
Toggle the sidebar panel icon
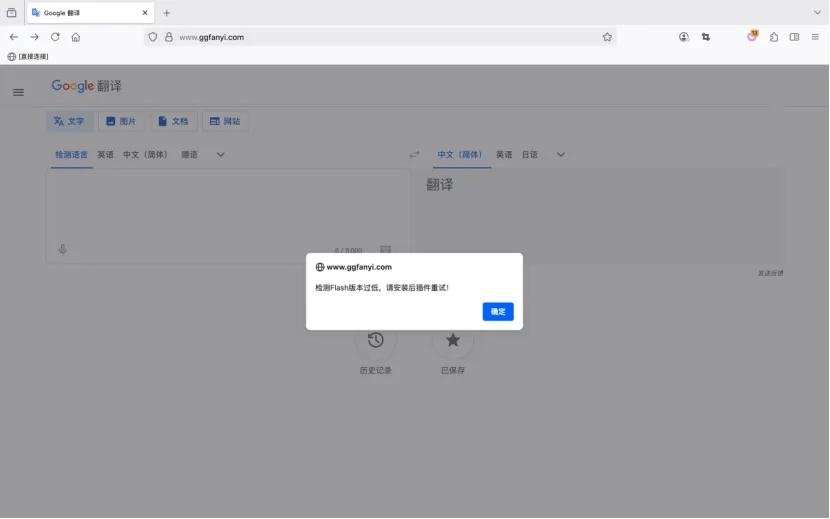795,37
